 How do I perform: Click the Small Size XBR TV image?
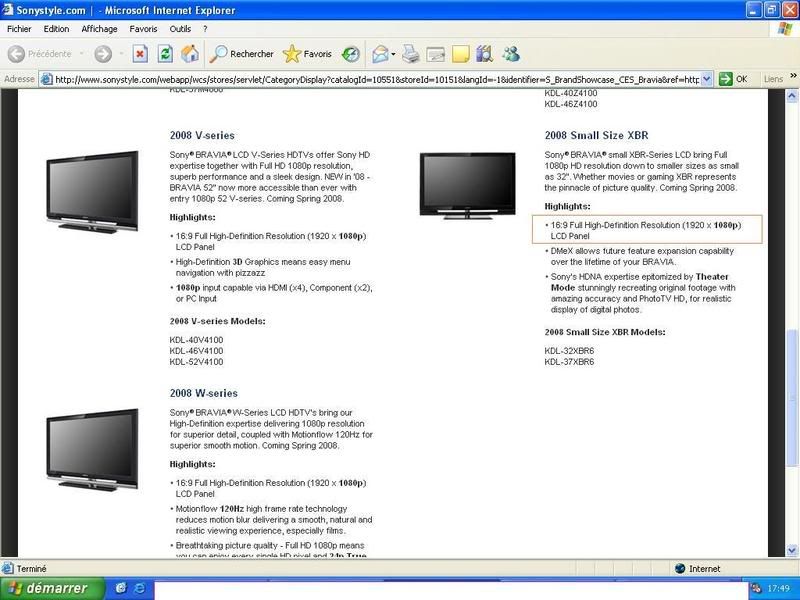pyautogui.click(x=467, y=186)
